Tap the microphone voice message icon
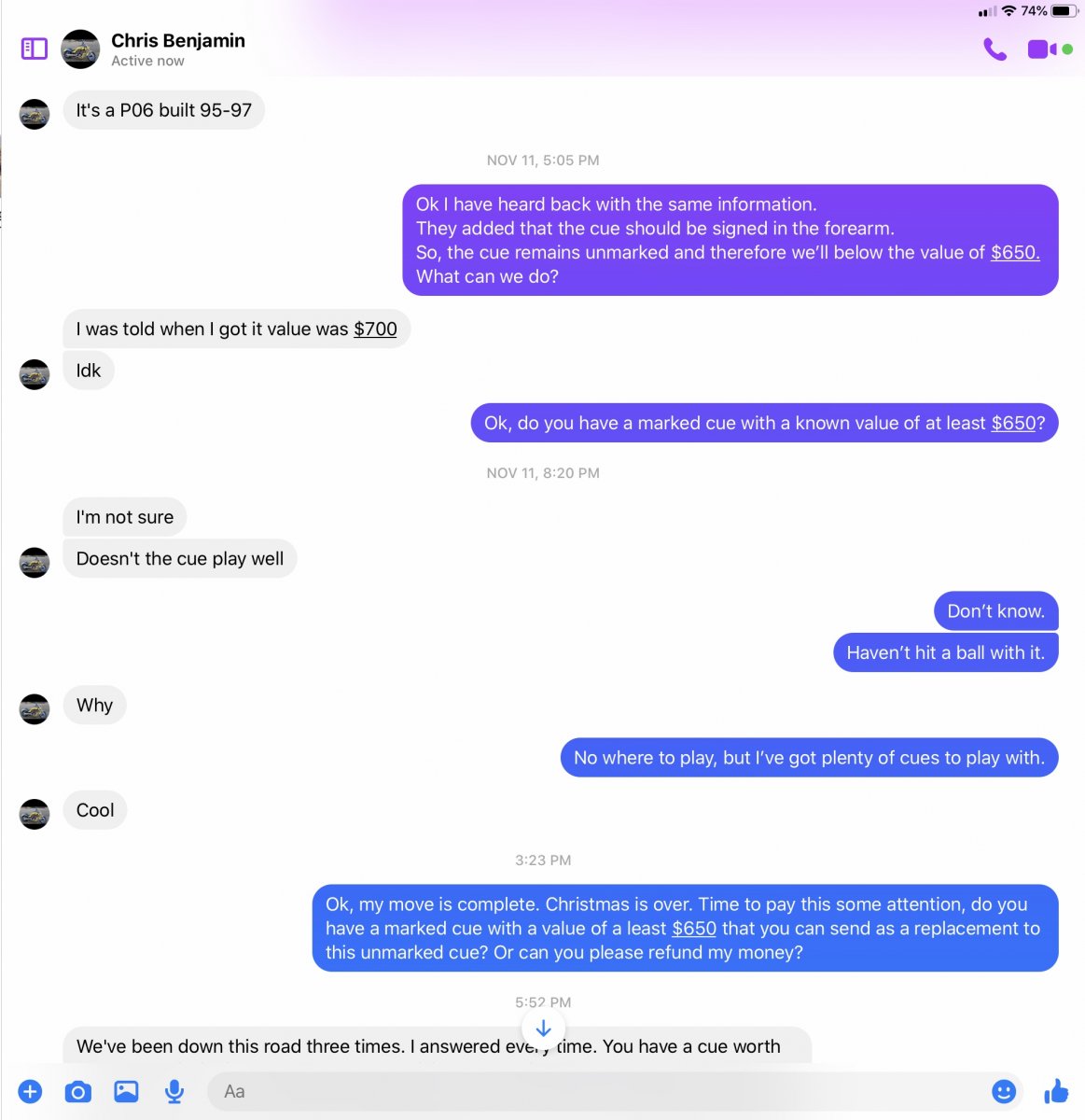1085x1120 pixels. pos(174,1091)
